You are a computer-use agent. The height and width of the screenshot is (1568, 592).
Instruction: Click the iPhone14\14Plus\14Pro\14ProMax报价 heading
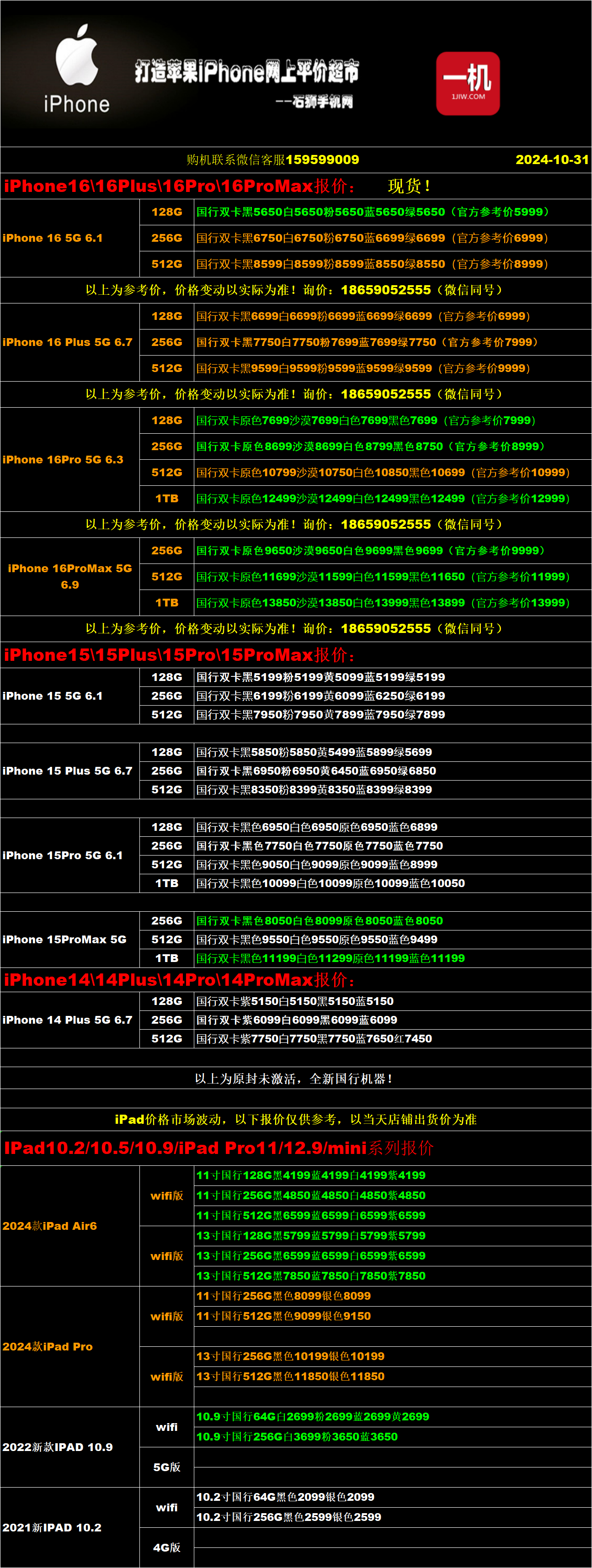pos(180,980)
